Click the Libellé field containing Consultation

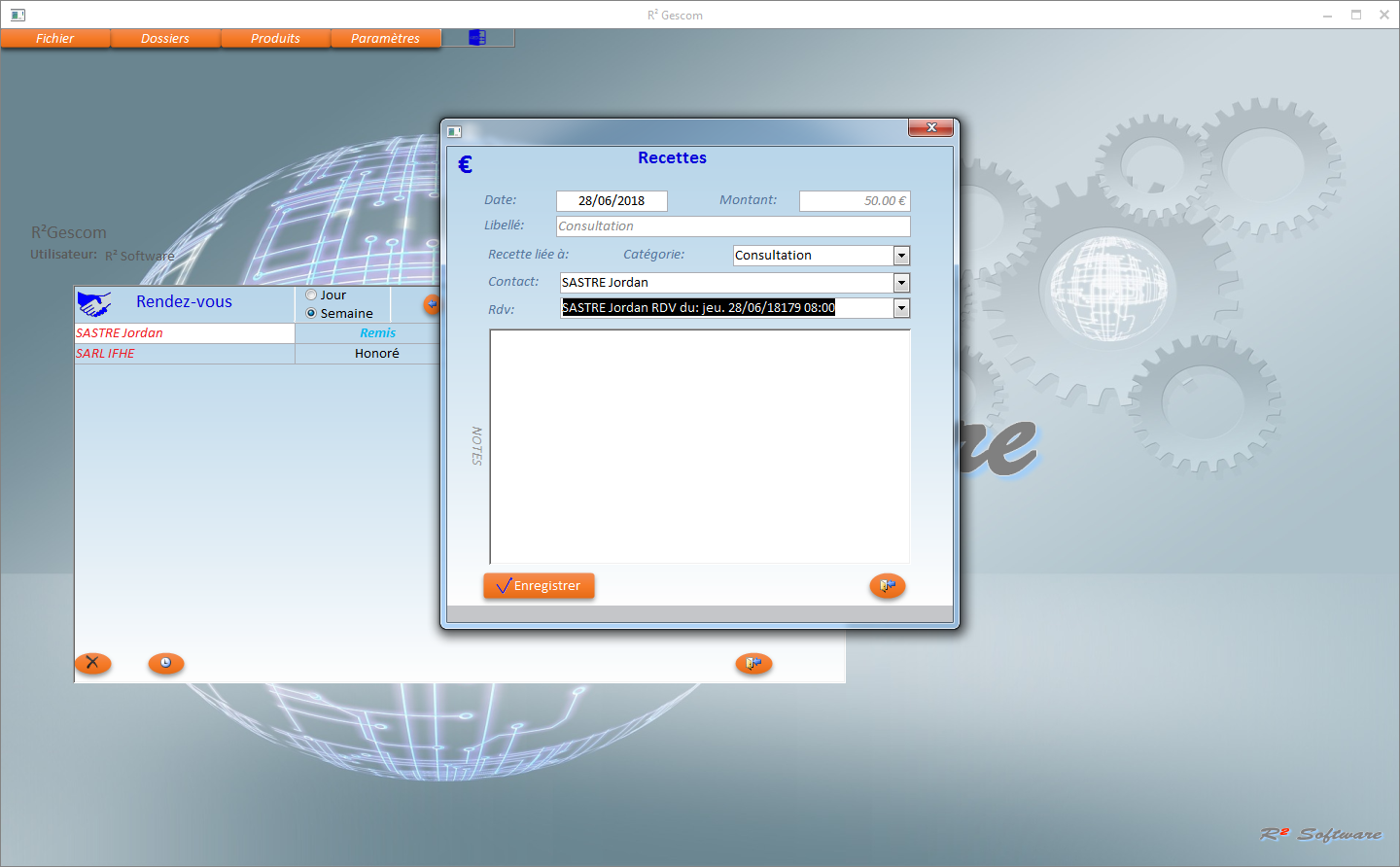(733, 225)
